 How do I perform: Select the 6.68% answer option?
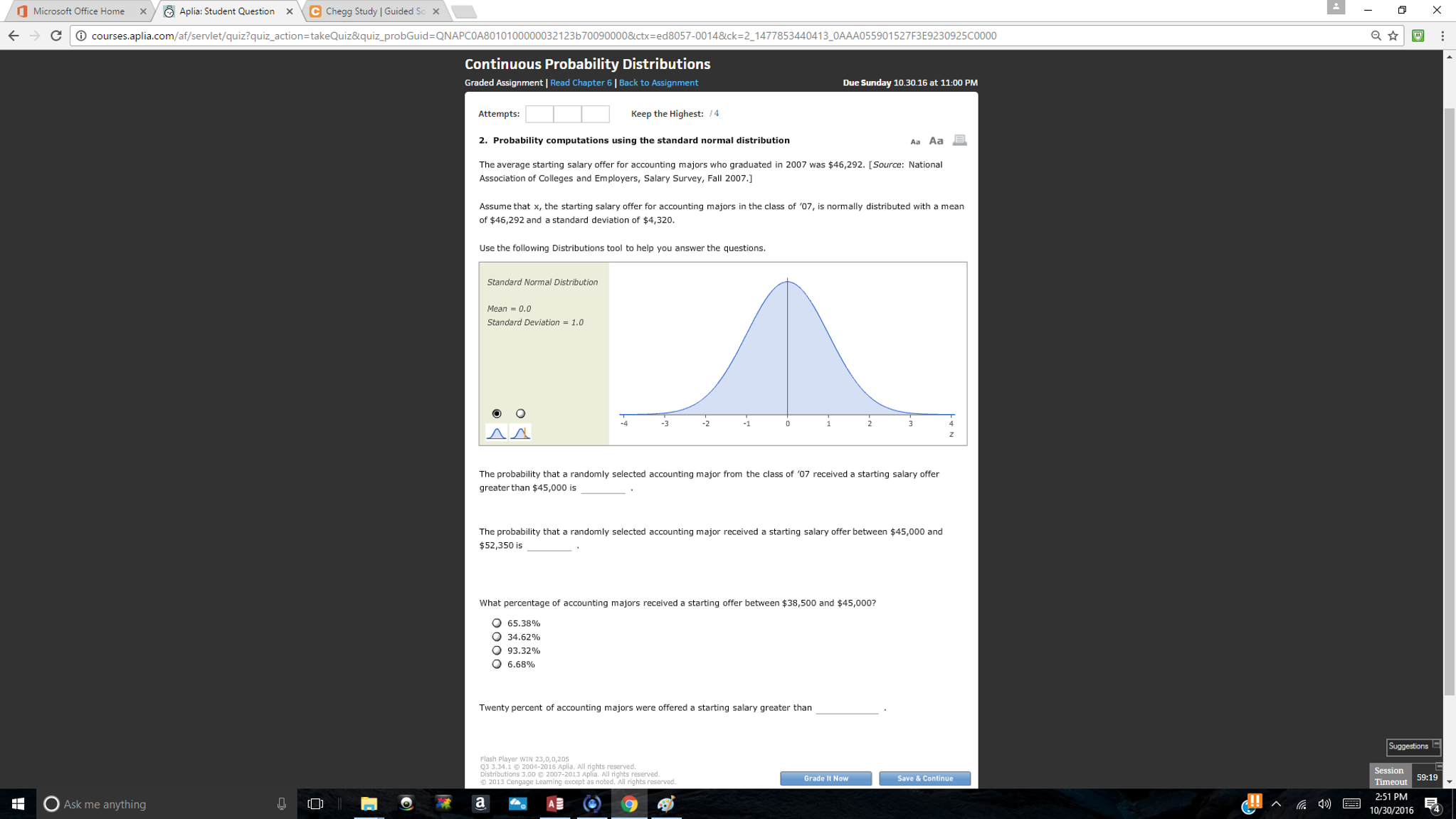click(496, 663)
